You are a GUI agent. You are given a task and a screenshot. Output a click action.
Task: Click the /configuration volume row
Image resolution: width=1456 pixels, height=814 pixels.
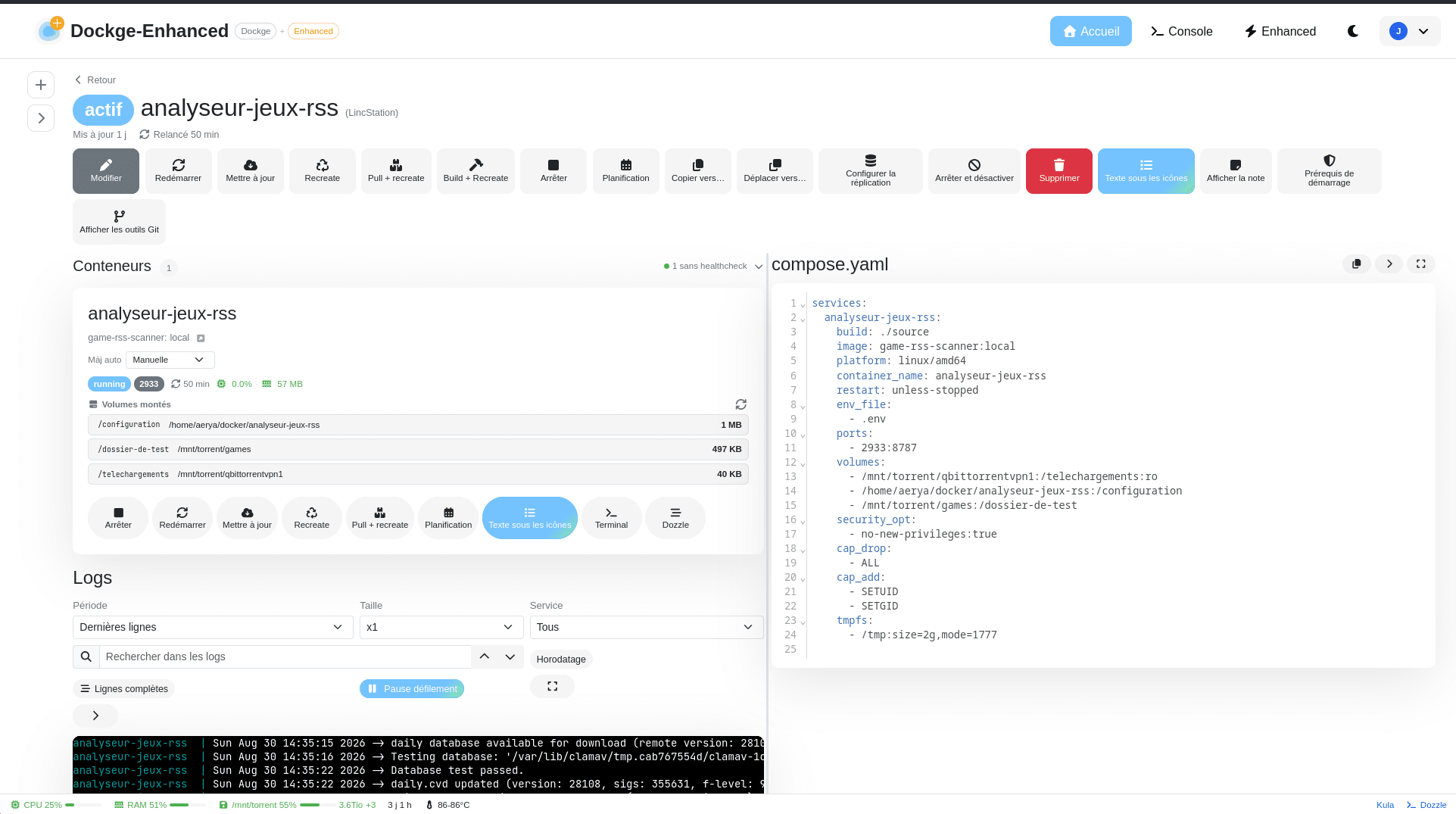418,425
